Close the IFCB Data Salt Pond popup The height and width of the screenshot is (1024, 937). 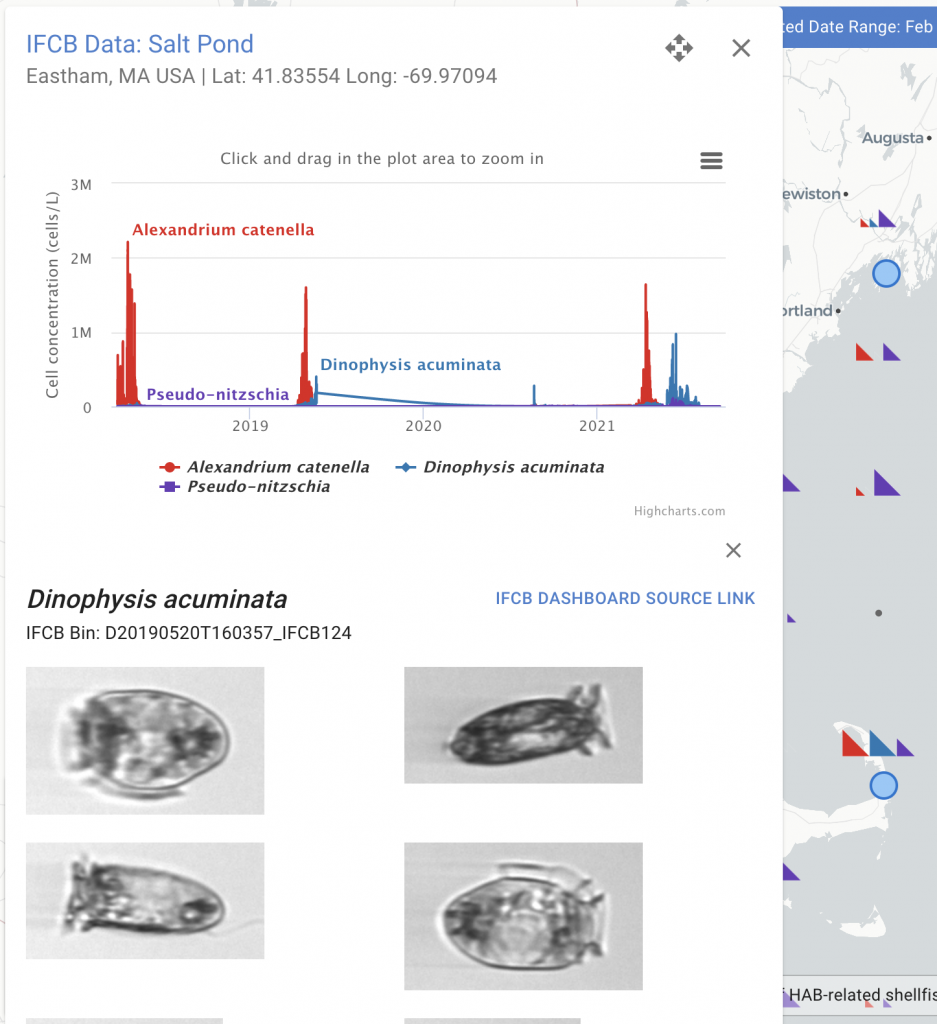[x=741, y=48]
